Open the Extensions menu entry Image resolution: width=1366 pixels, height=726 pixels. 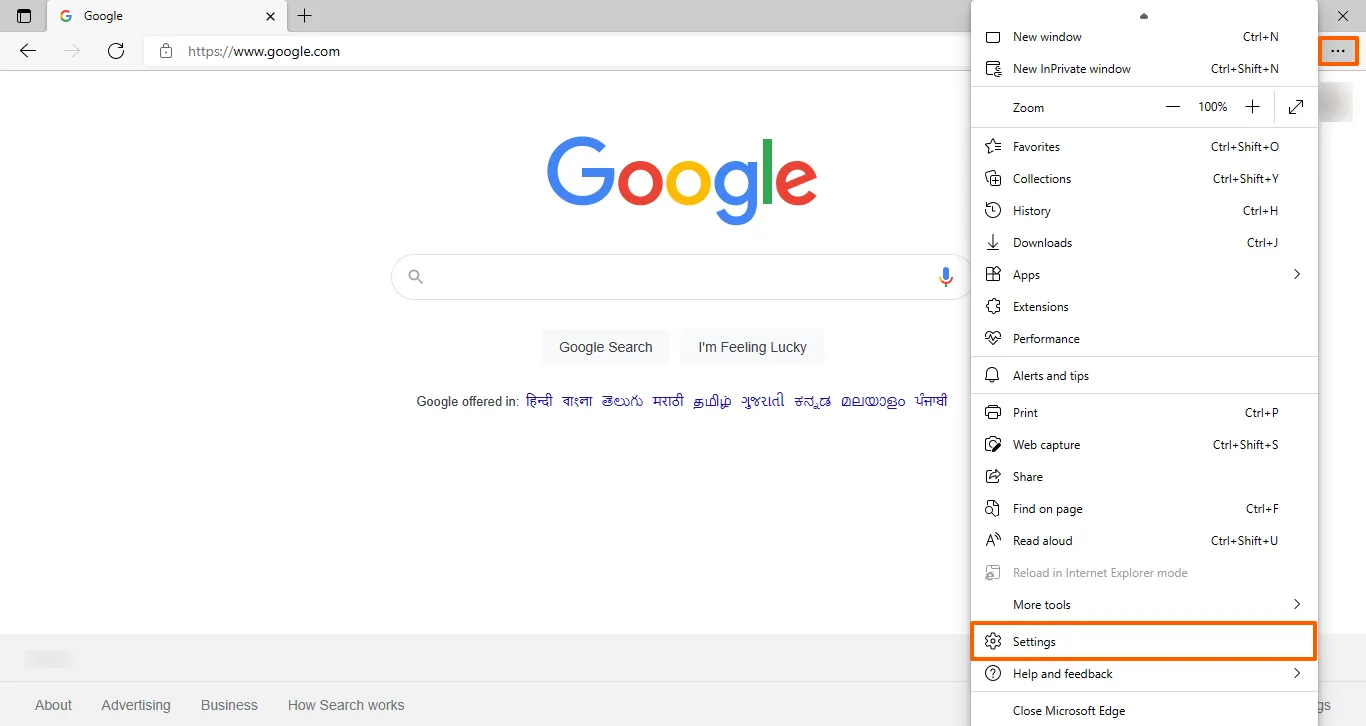click(1144, 307)
